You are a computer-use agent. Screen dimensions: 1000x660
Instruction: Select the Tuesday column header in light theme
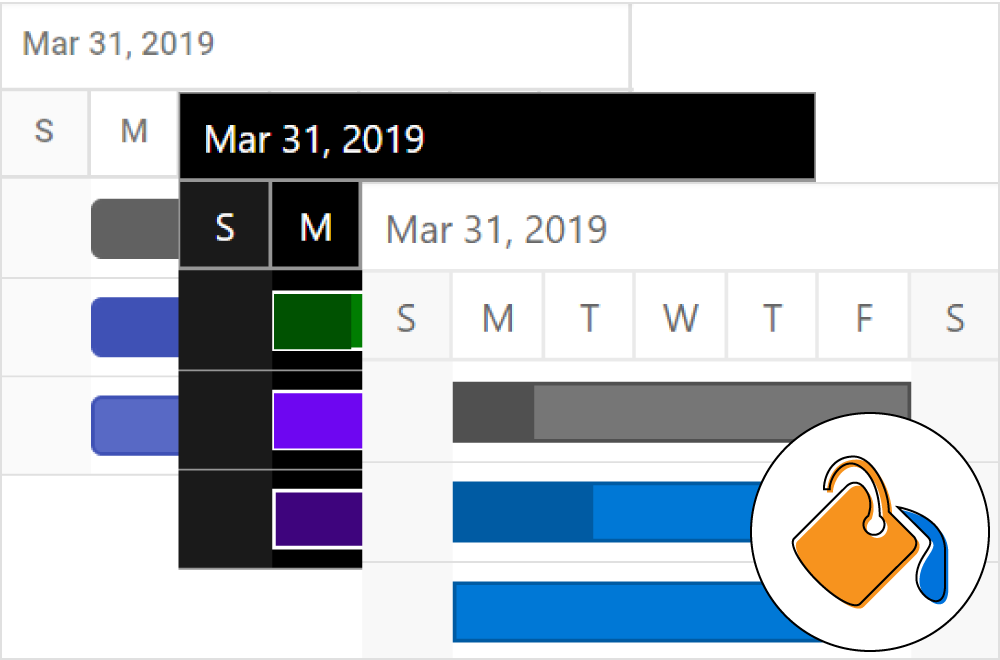coord(588,317)
